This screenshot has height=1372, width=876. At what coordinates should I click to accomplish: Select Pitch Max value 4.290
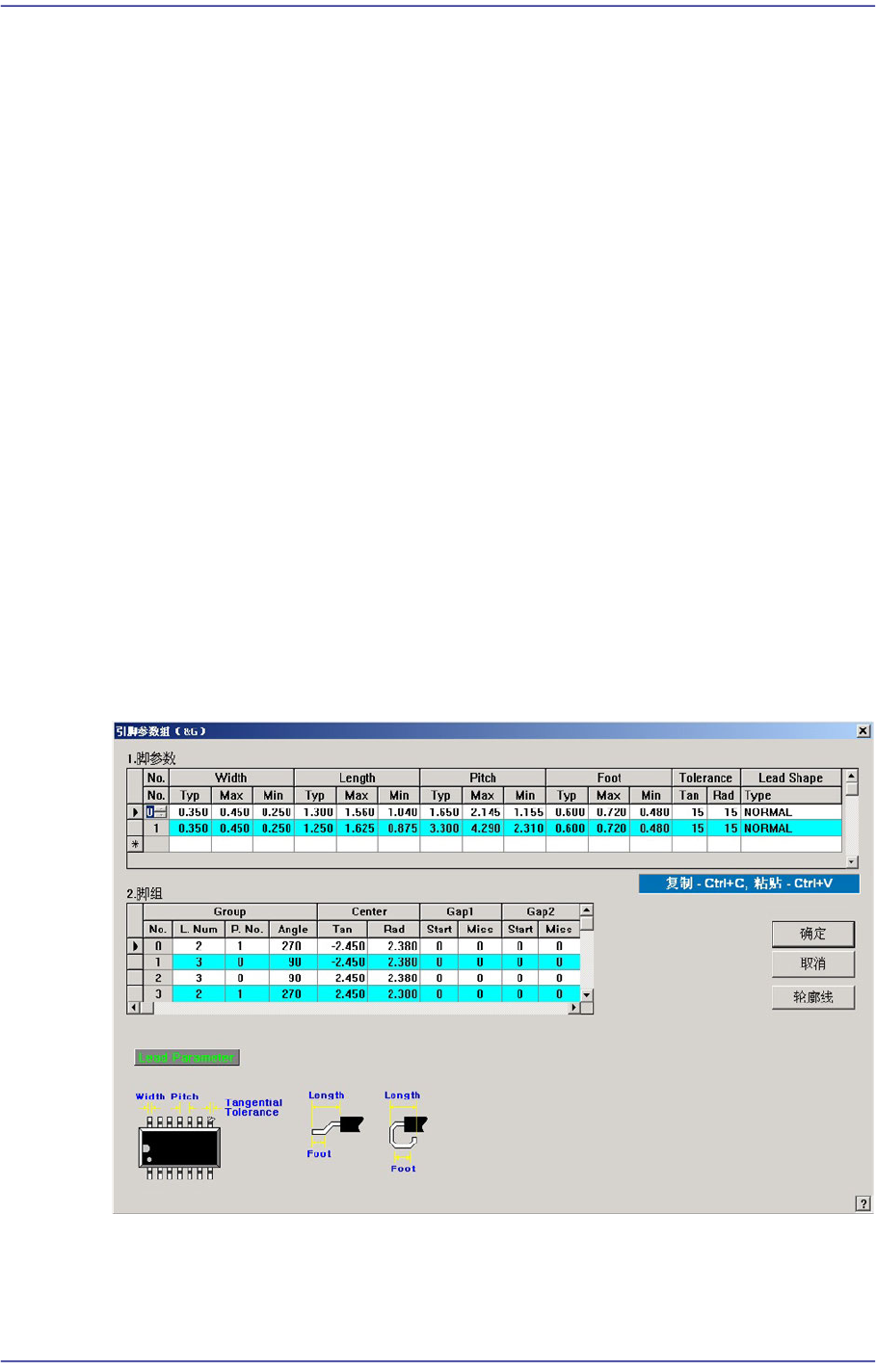[x=483, y=828]
